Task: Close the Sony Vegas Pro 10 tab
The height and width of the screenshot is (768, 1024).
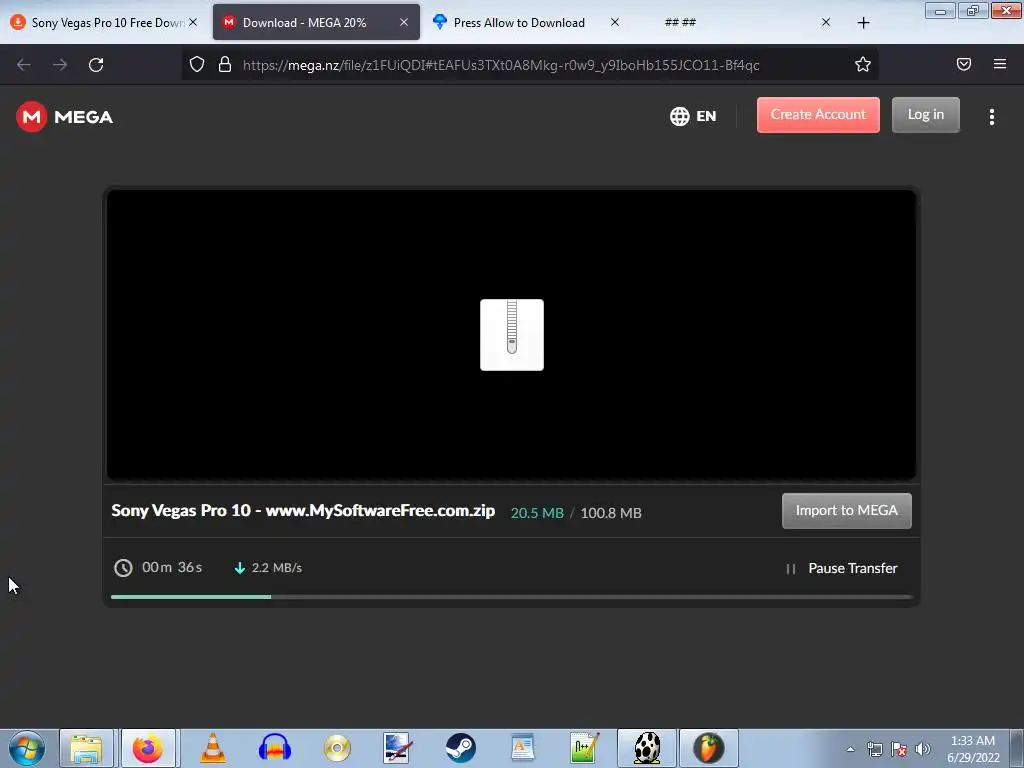Action: [193, 22]
